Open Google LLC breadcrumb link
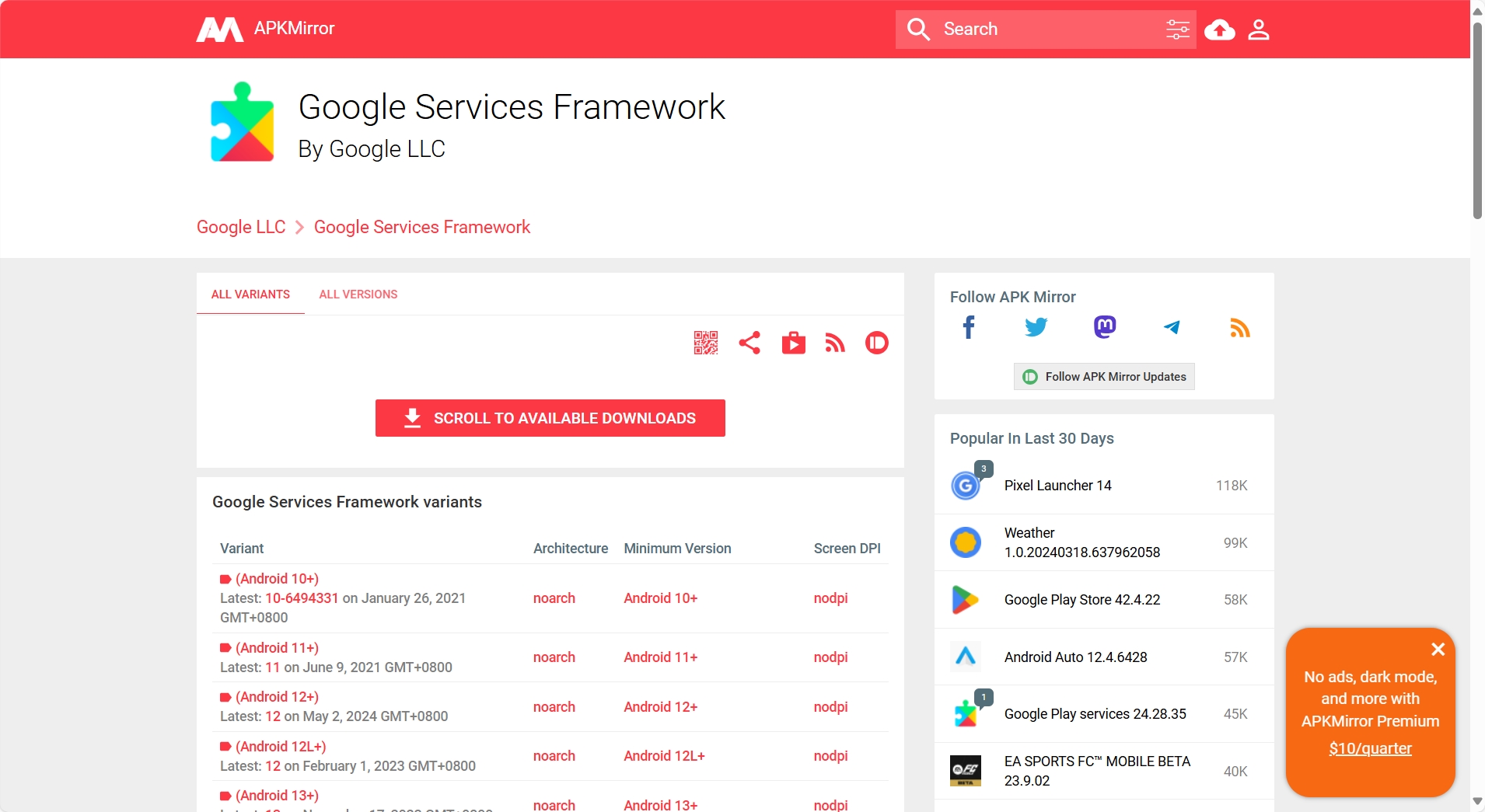1485x812 pixels. pos(241,227)
